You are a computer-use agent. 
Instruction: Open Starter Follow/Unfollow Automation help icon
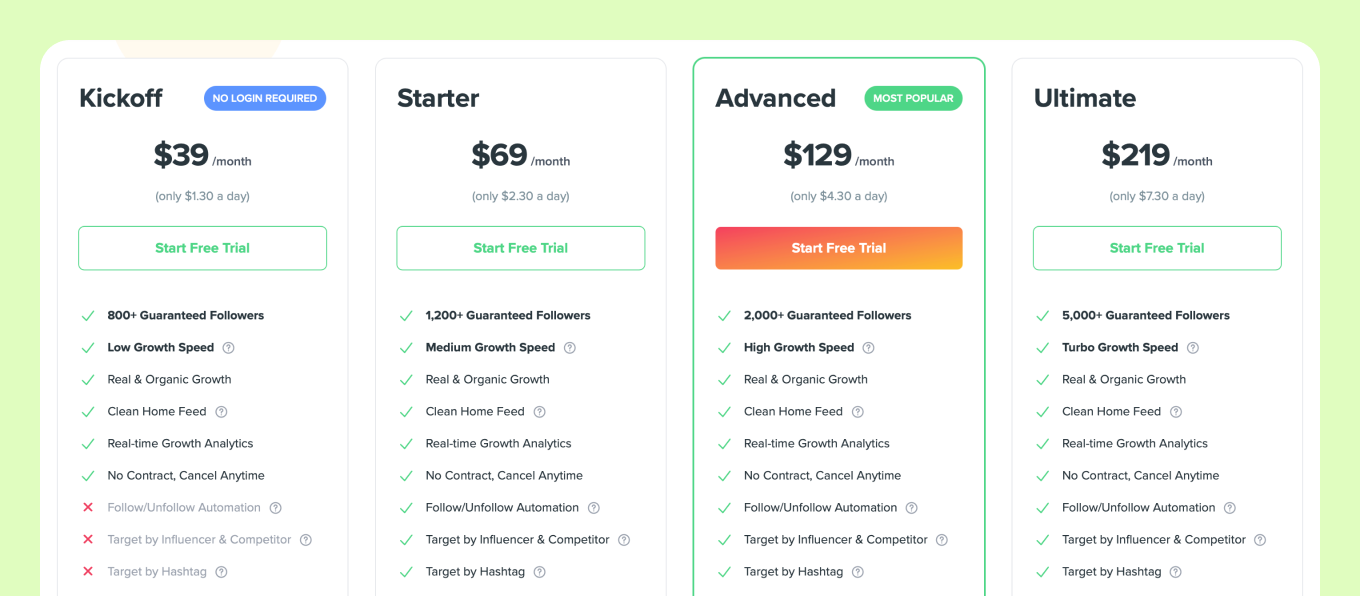click(593, 508)
